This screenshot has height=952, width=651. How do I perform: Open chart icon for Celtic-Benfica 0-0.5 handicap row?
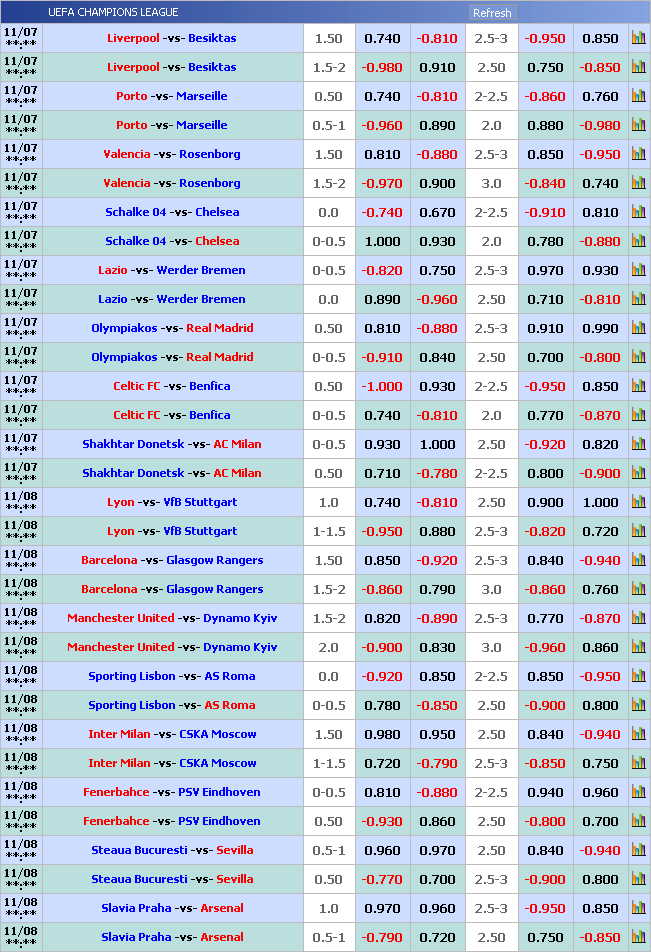point(638,416)
